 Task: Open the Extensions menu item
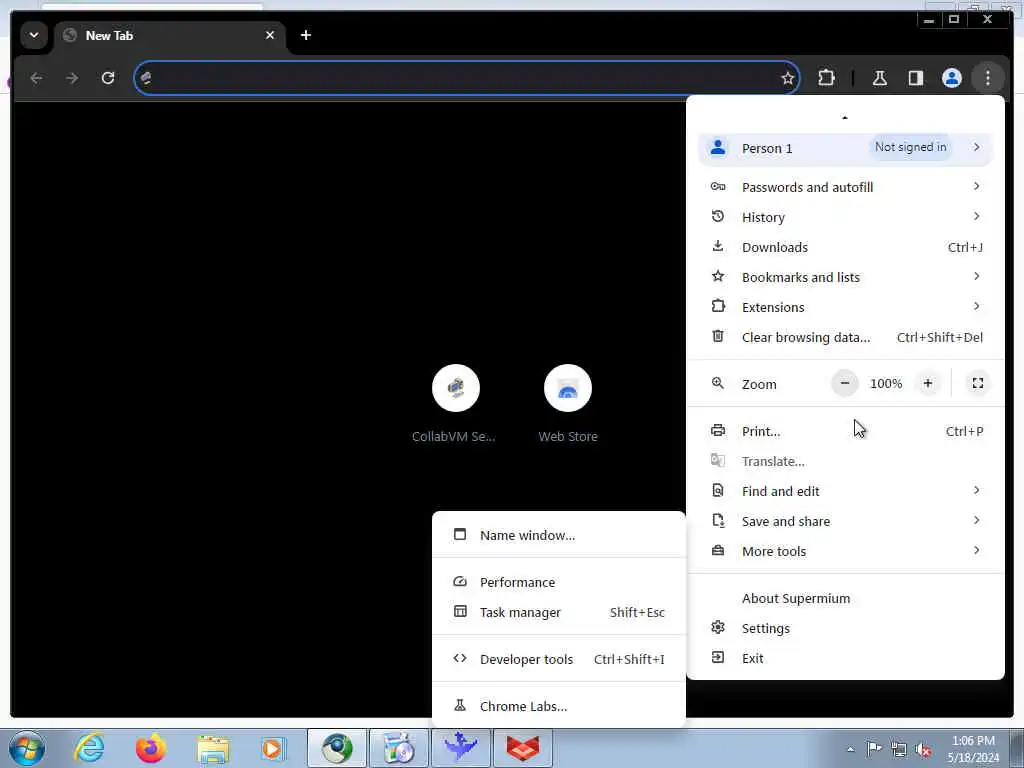(845, 308)
